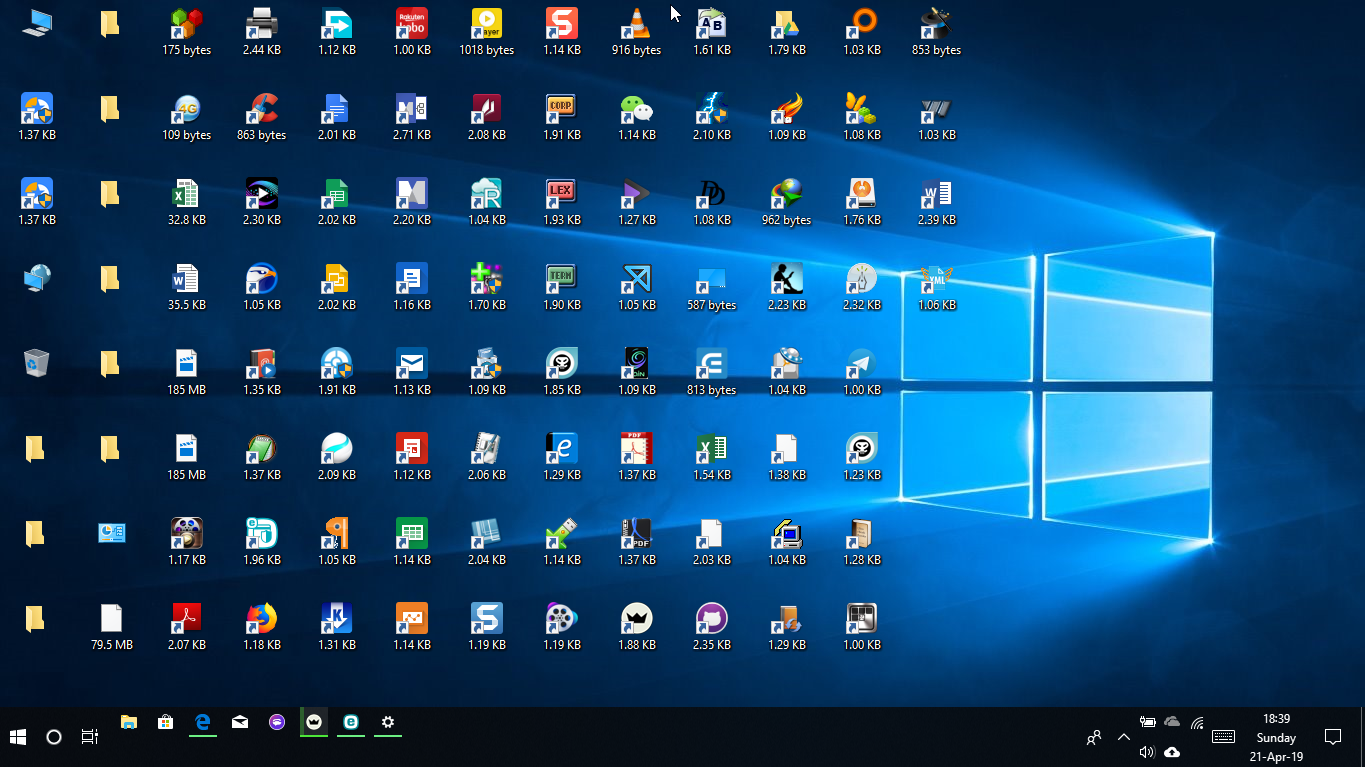Select the blue Mail envelope shortcut (1.13 KB)
The height and width of the screenshot is (767, 1365).
(411, 363)
